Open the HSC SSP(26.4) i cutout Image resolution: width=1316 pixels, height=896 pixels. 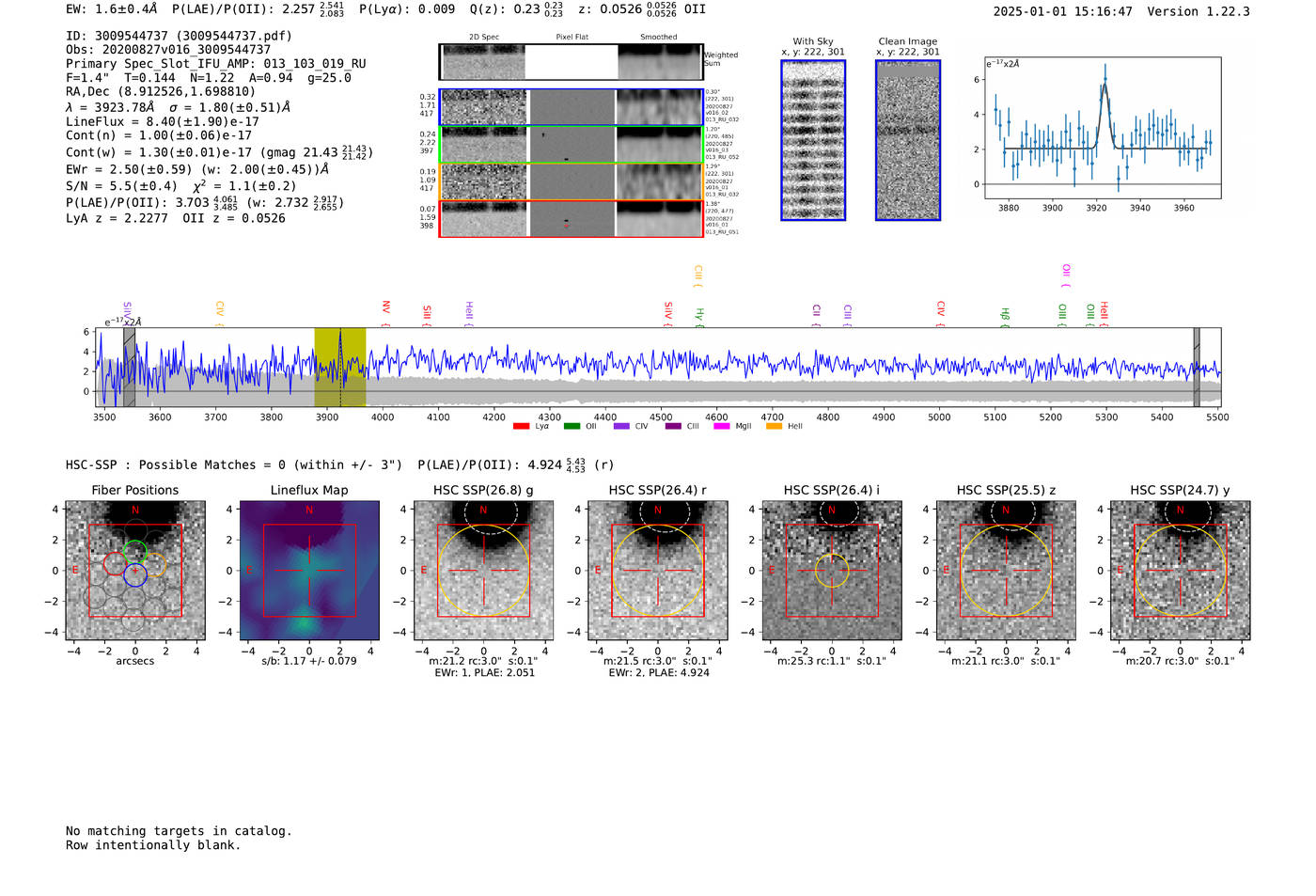(832, 570)
